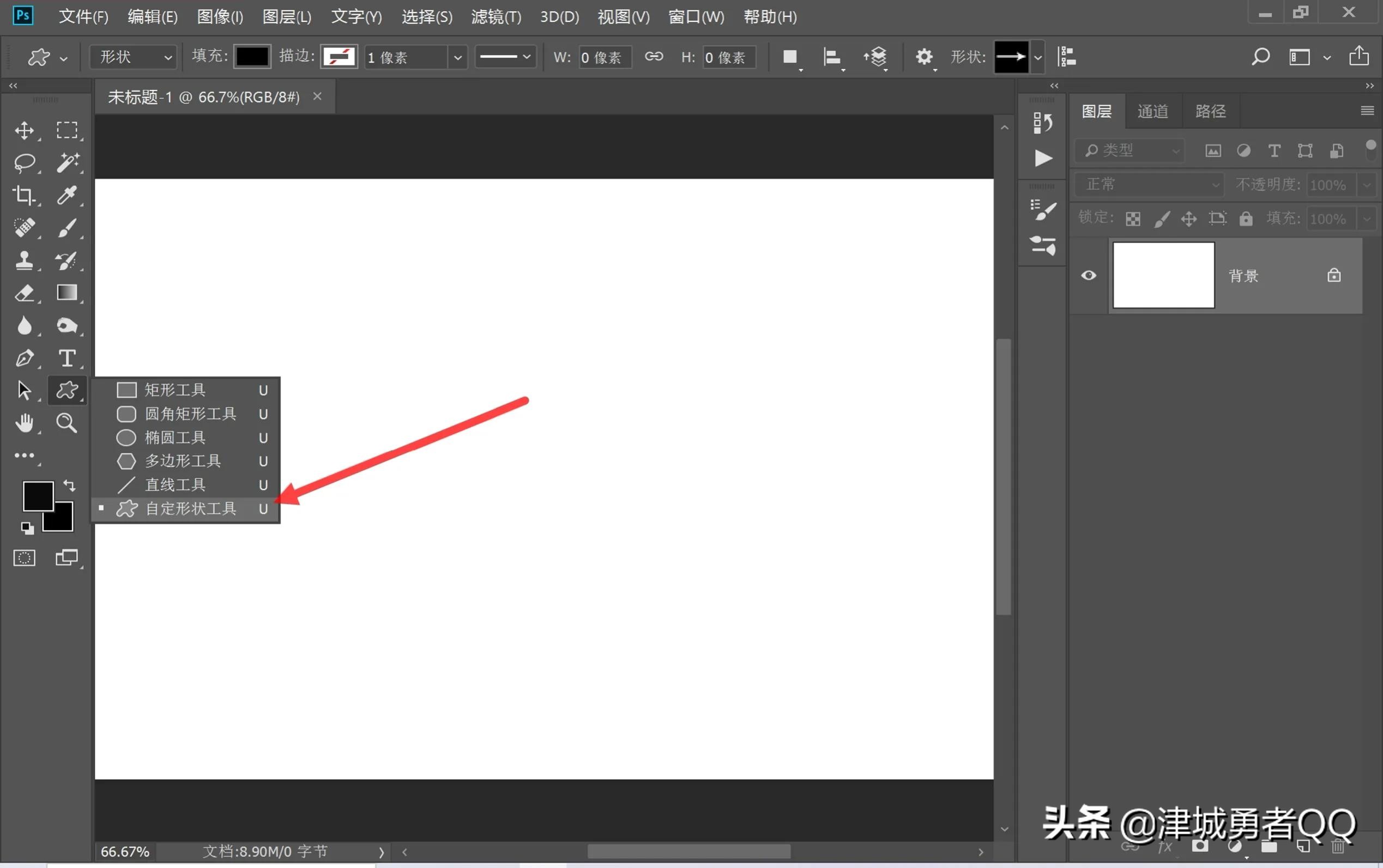Image resolution: width=1383 pixels, height=868 pixels.
Task: Choose 椭圆工具 from the shape tool list
Action: [176, 438]
